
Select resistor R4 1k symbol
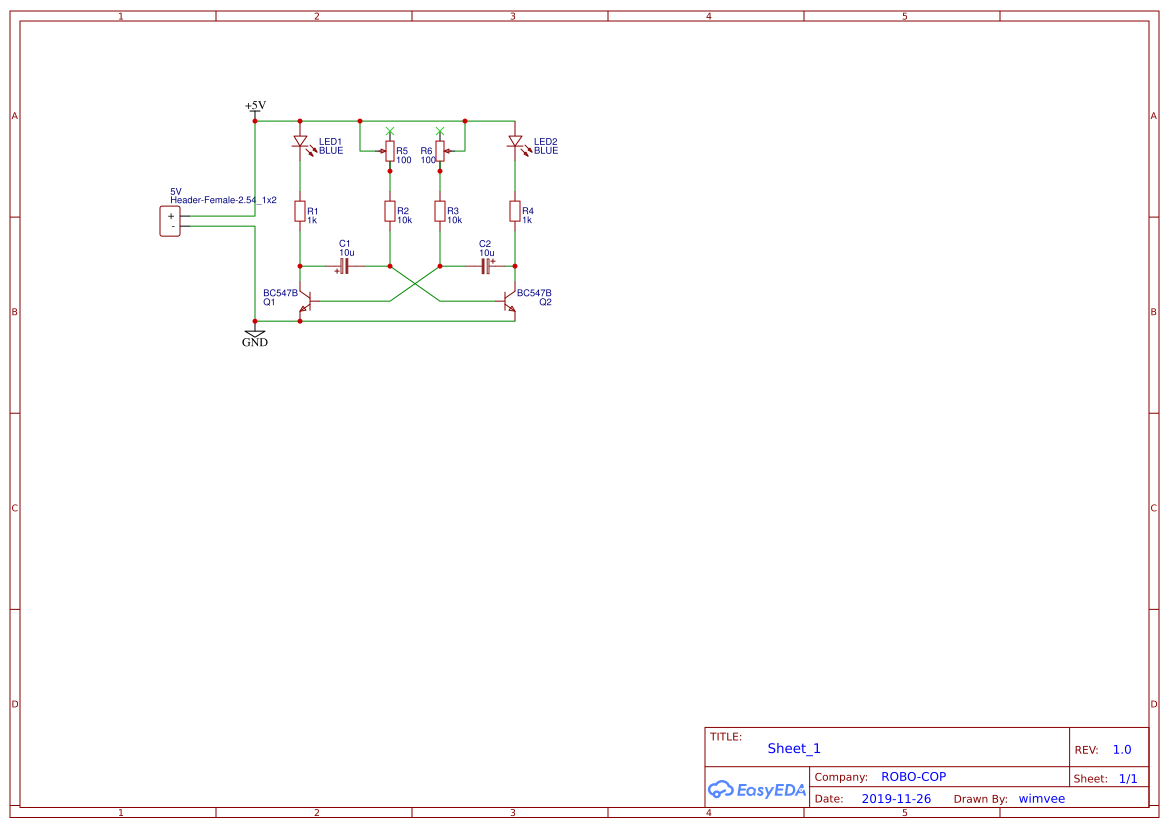[515, 211]
